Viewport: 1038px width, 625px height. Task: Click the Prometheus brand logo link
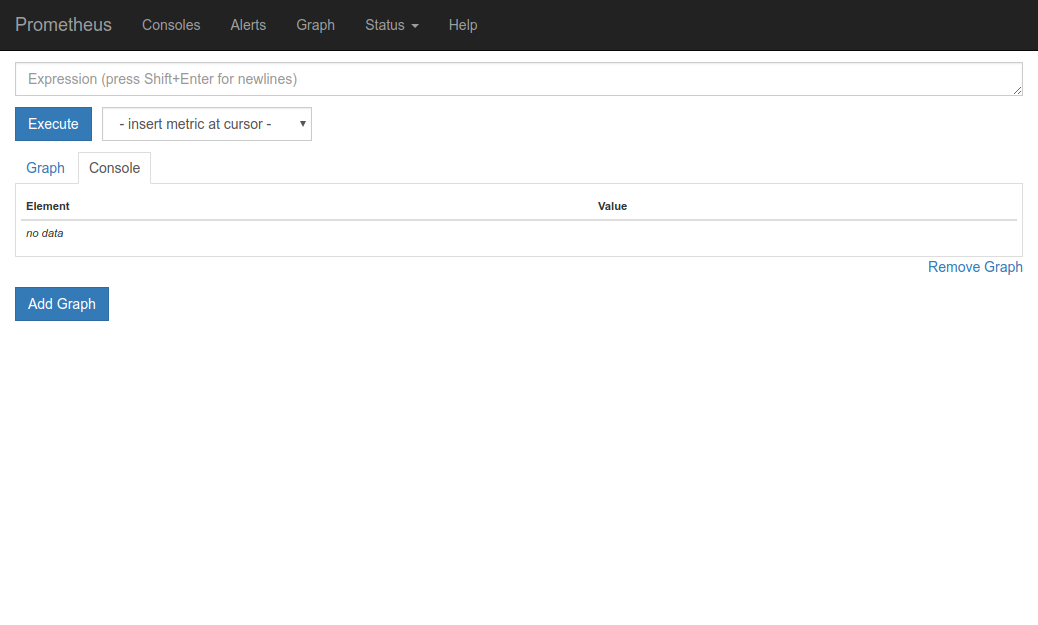[x=63, y=25]
